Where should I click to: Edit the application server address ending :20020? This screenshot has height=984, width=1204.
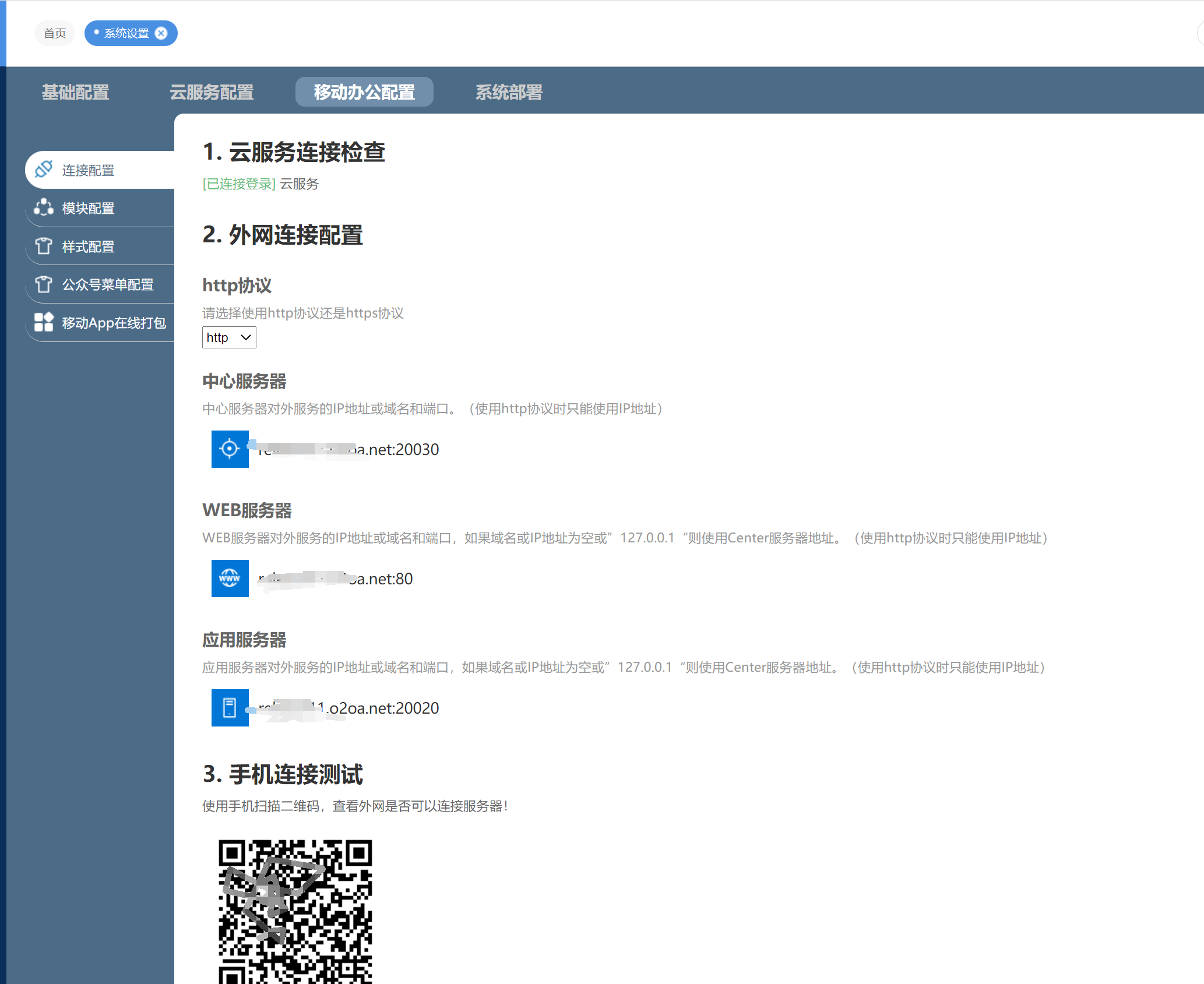348,708
